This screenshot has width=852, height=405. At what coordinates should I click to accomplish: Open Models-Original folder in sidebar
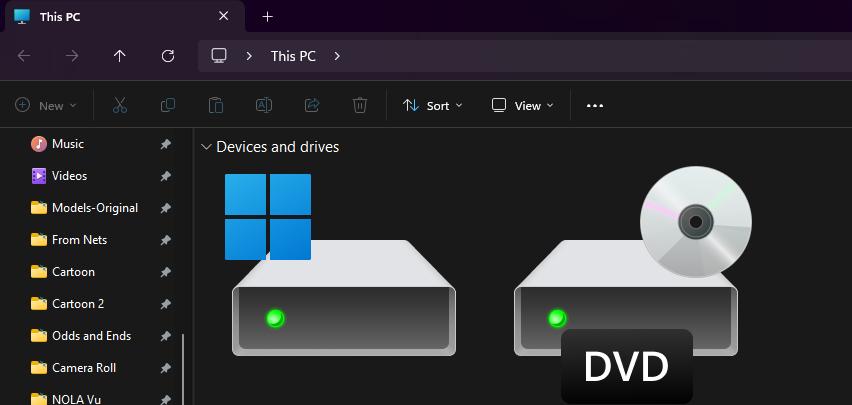tap(84, 208)
